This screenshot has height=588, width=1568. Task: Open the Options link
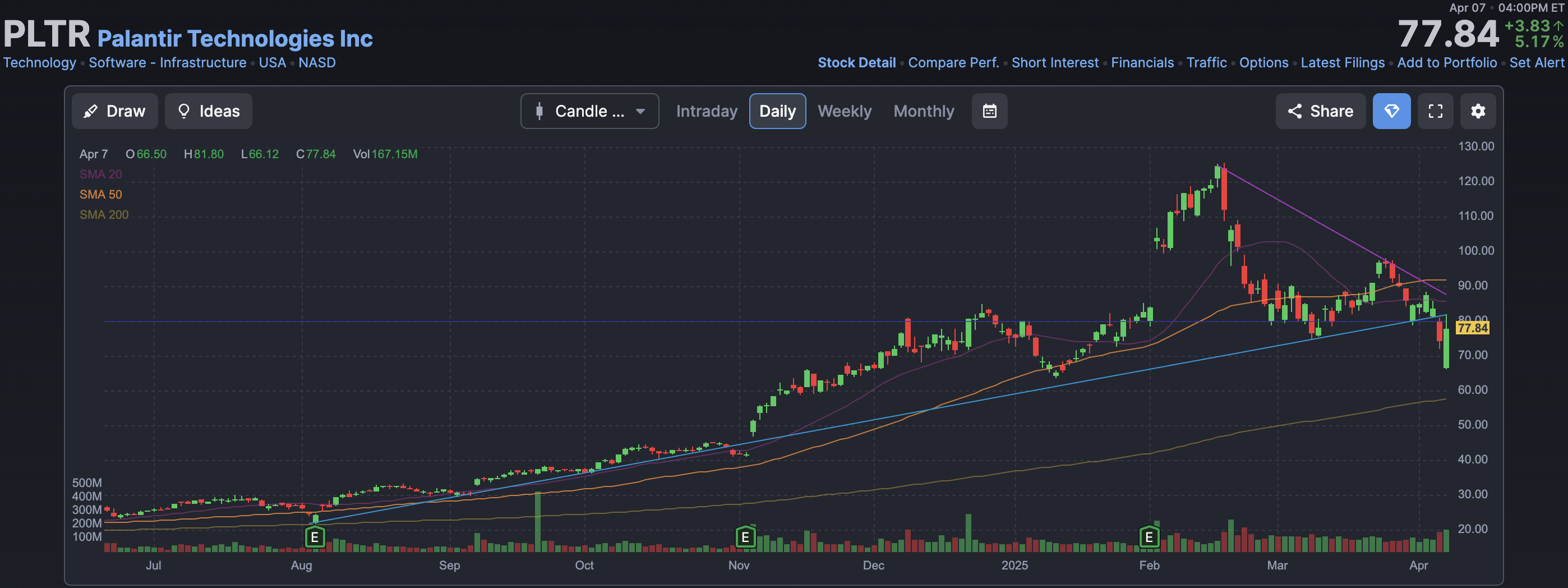coord(1263,62)
